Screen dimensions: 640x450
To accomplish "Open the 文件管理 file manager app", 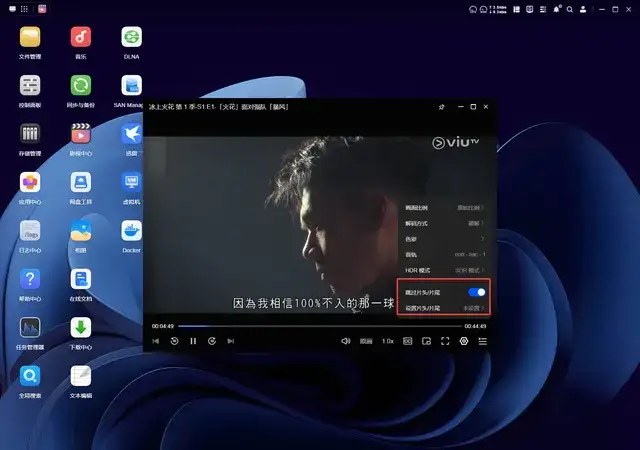I will [x=30, y=37].
